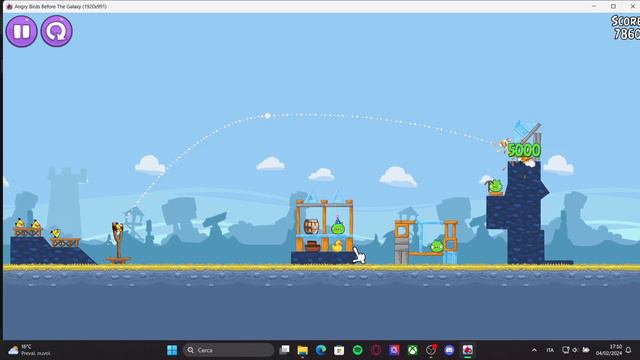Open the red circular app in taskbar
Screen dimensions: 640x360
pos(376,350)
